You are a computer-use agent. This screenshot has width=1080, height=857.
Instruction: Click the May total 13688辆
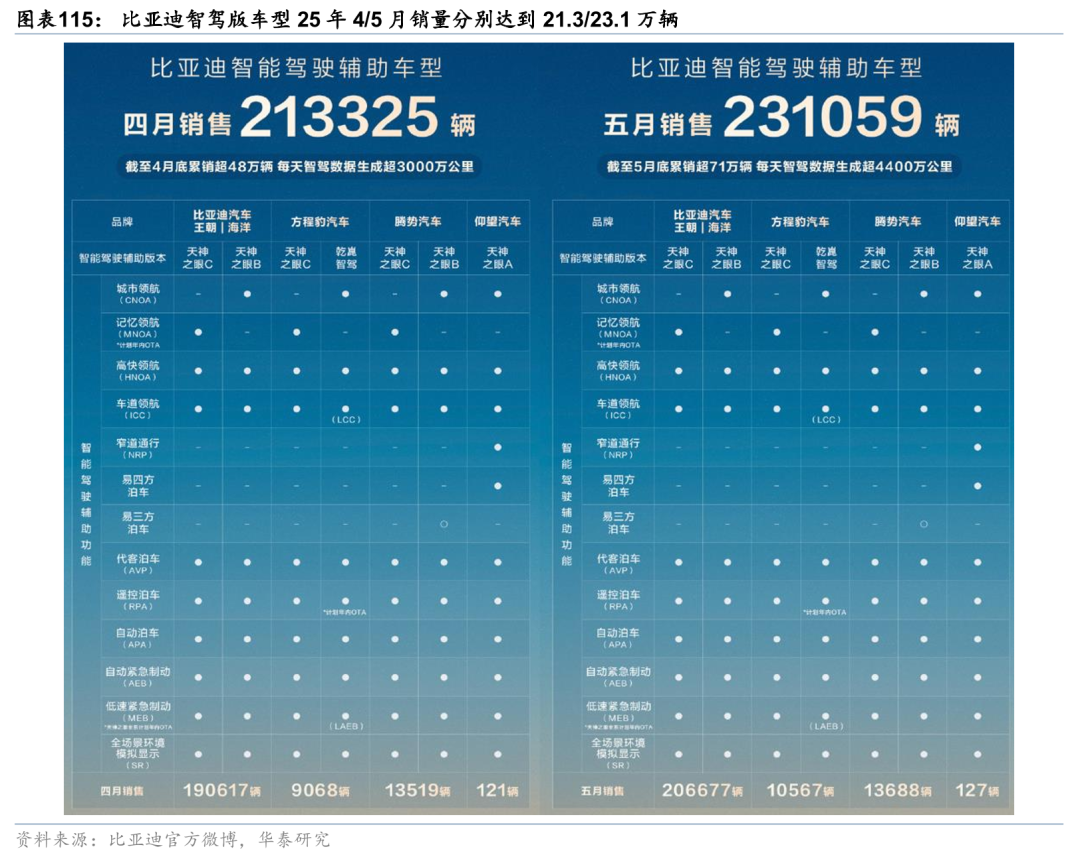coord(897,790)
